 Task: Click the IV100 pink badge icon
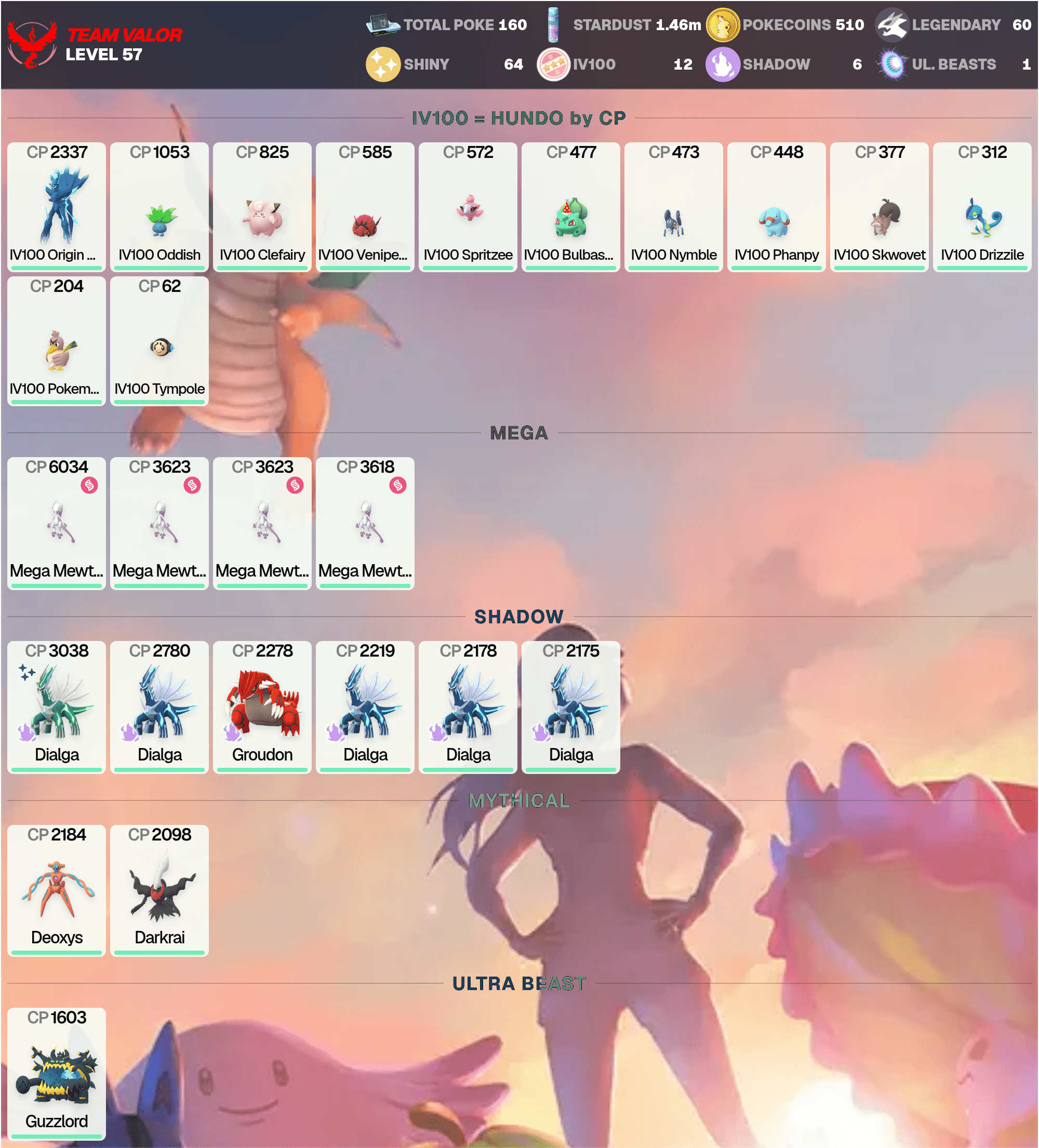tap(553, 64)
